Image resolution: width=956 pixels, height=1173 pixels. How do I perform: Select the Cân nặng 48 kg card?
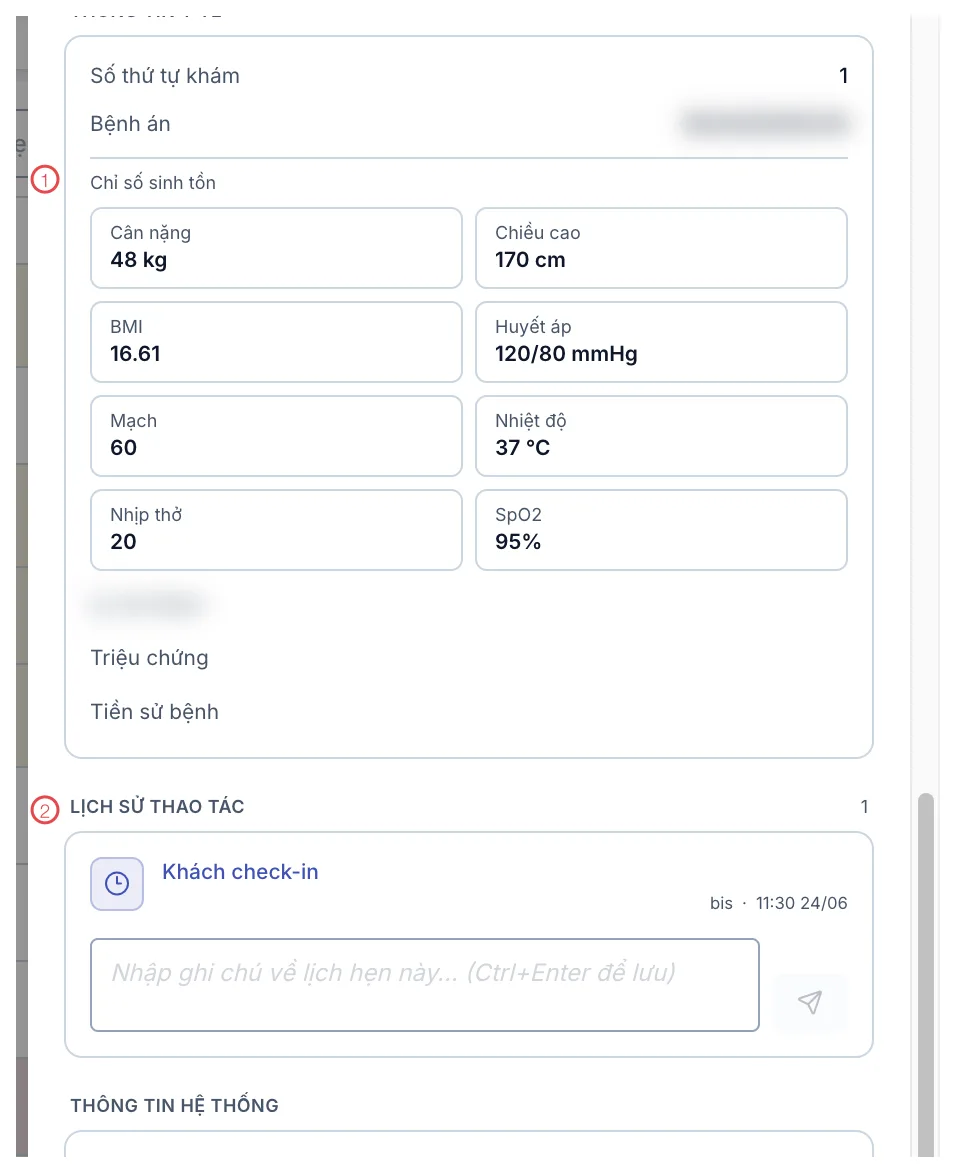coord(276,248)
